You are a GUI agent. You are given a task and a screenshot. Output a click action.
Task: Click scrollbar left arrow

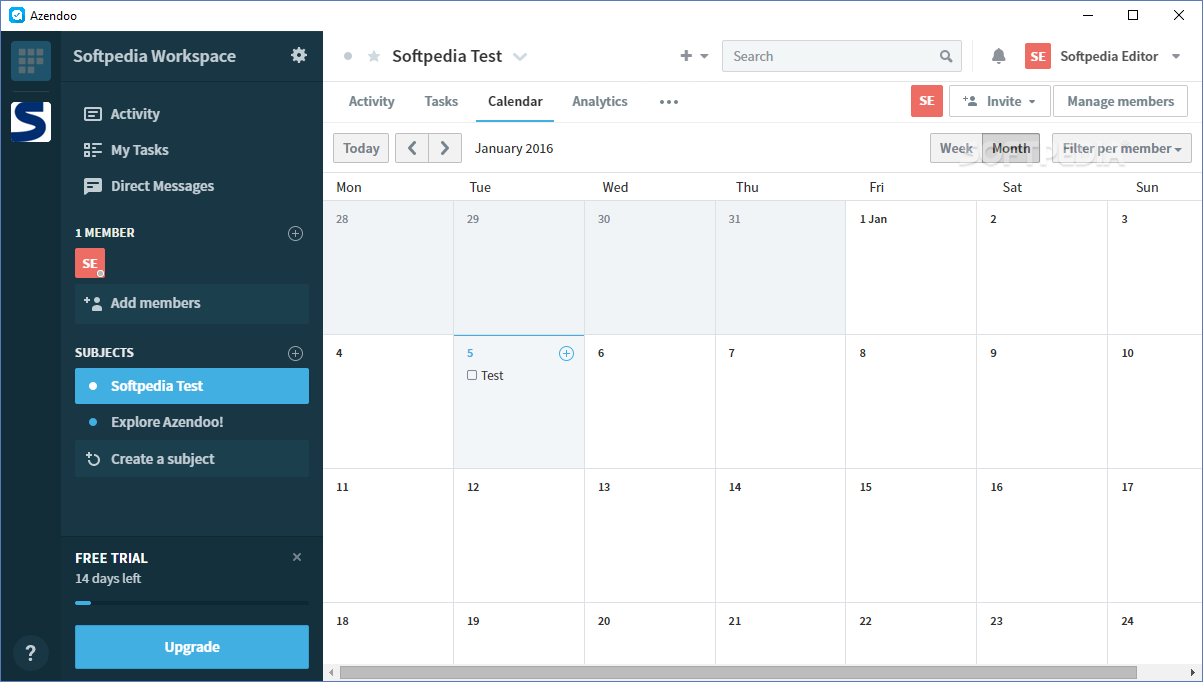tap(331, 673)
